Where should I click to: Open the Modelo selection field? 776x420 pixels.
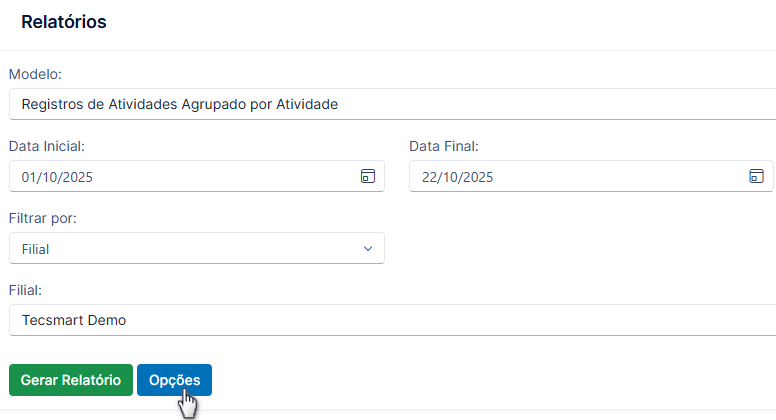[x=392, y=104]
